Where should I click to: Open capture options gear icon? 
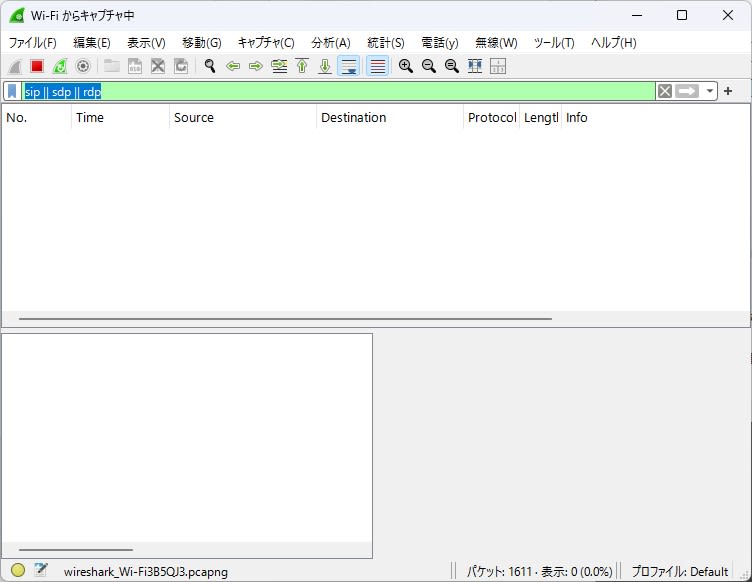coord(83,66)
